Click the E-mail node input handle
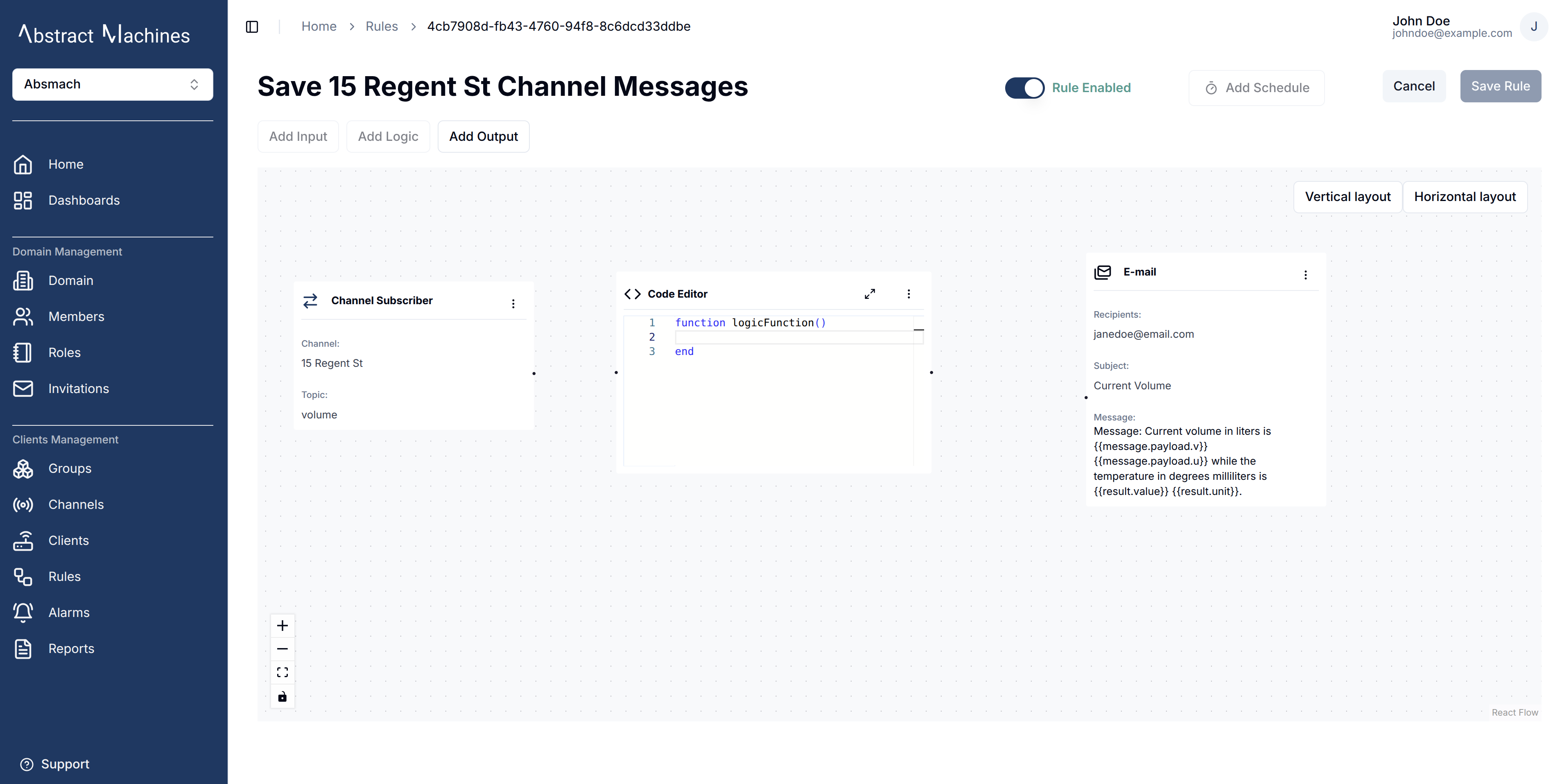This screenshot has width=1562, height=784. [x=1086, y=398]
